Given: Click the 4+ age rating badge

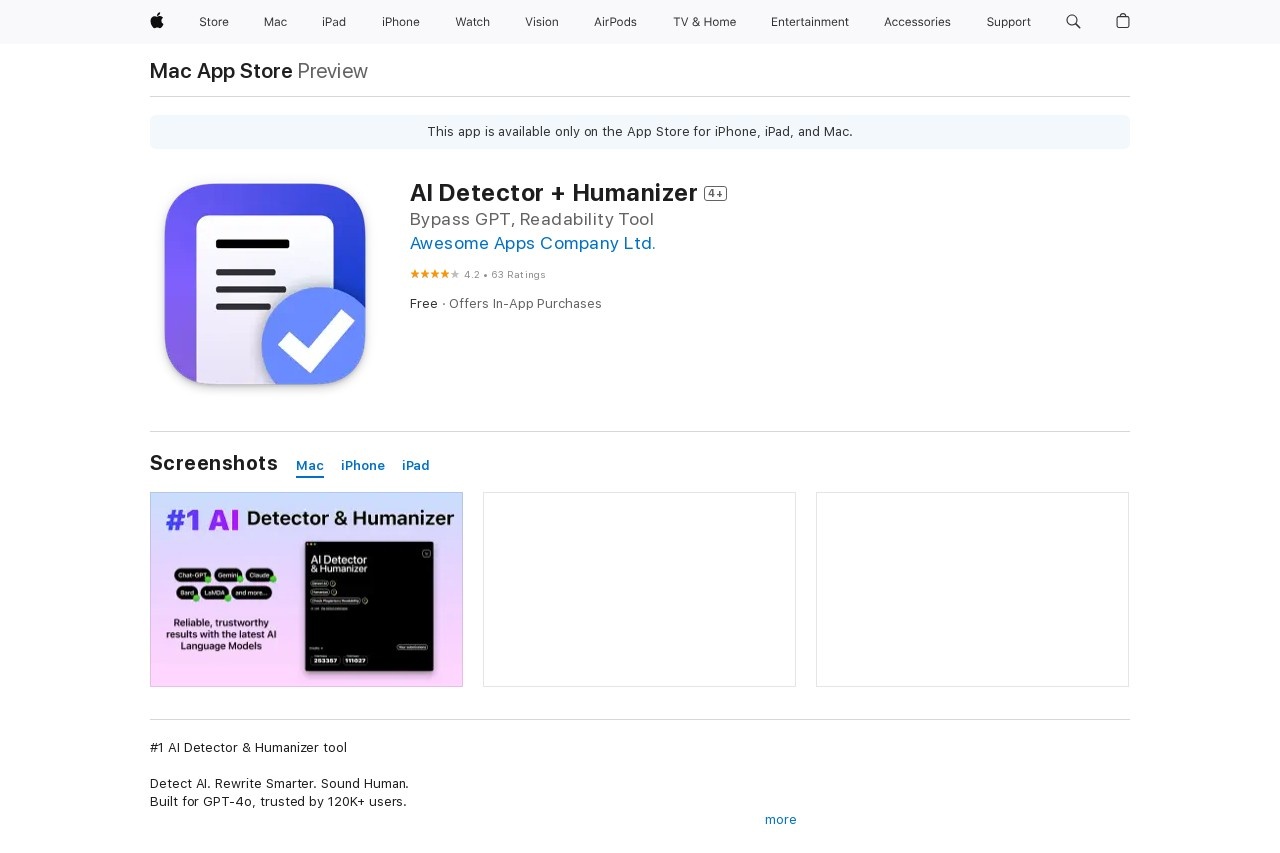Looking at the screenshot, I should [x=715, y=194].
